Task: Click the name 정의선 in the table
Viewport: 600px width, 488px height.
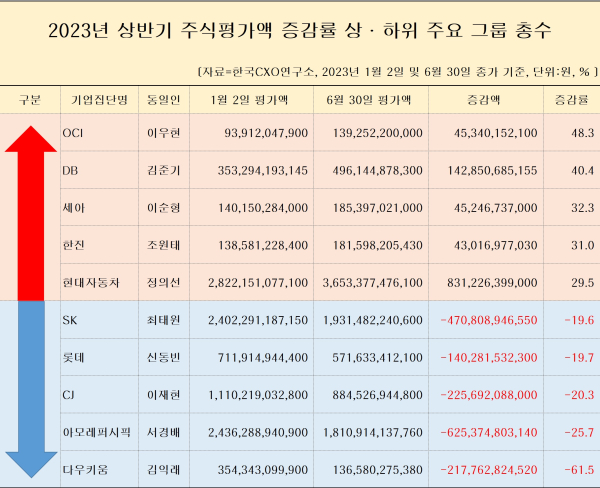Action: pyautogui.click(x=163, y=282)
